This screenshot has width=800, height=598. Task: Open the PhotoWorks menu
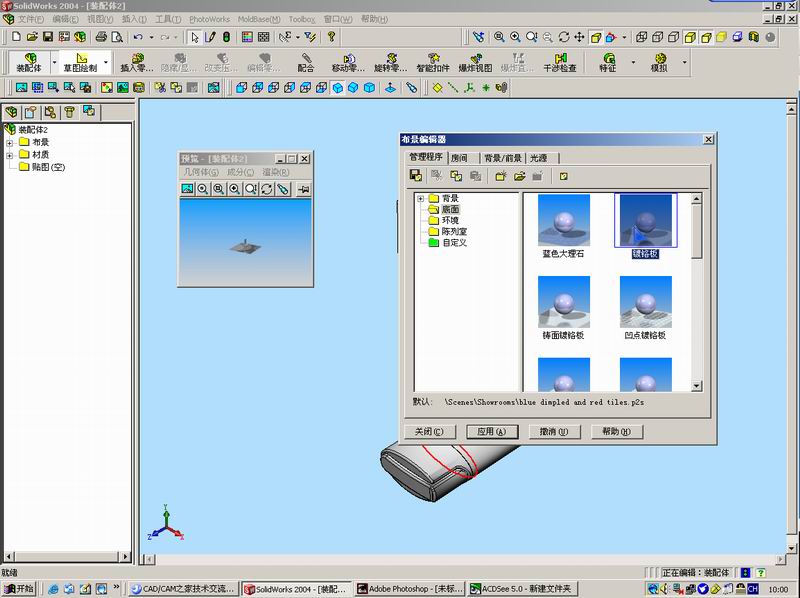point(209,19)
